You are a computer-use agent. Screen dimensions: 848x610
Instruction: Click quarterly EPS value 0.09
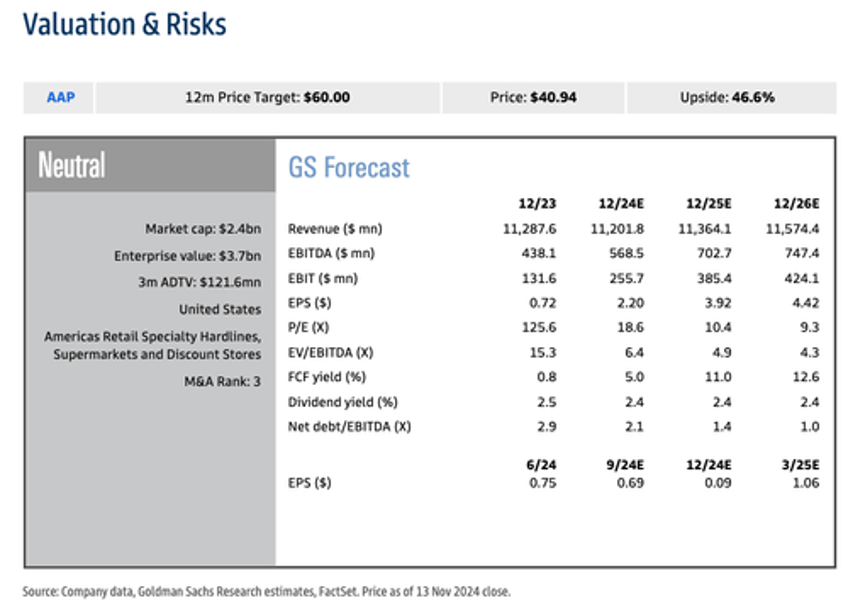coord(718,483)
